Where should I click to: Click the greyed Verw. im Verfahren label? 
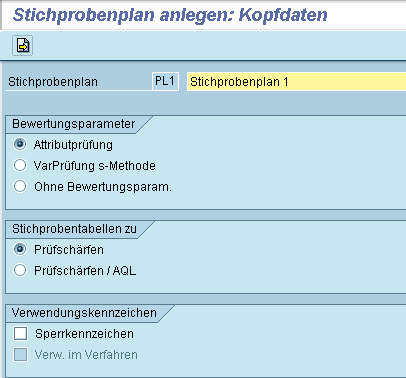click(86, 355)
